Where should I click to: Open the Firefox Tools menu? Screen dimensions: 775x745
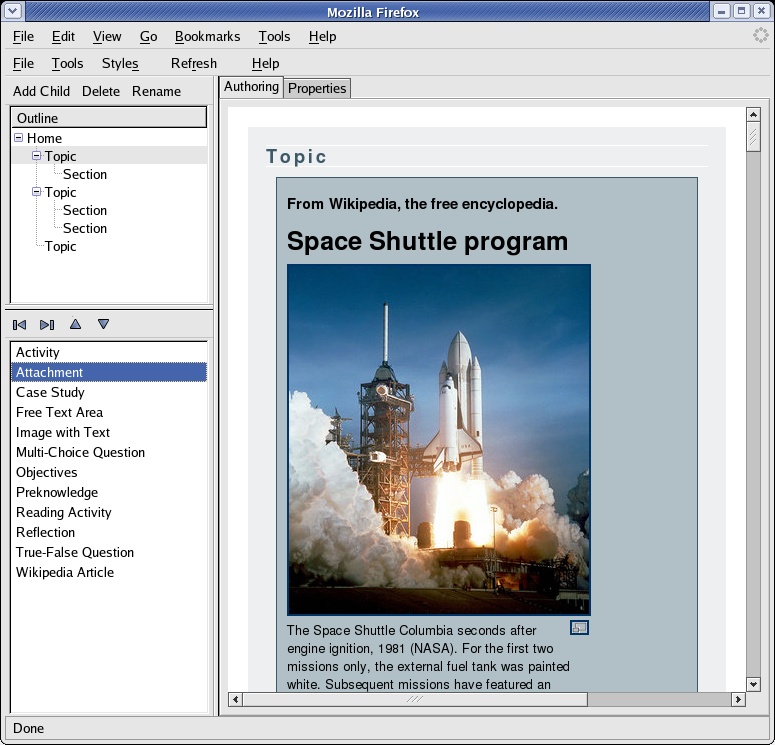point(274,37)
